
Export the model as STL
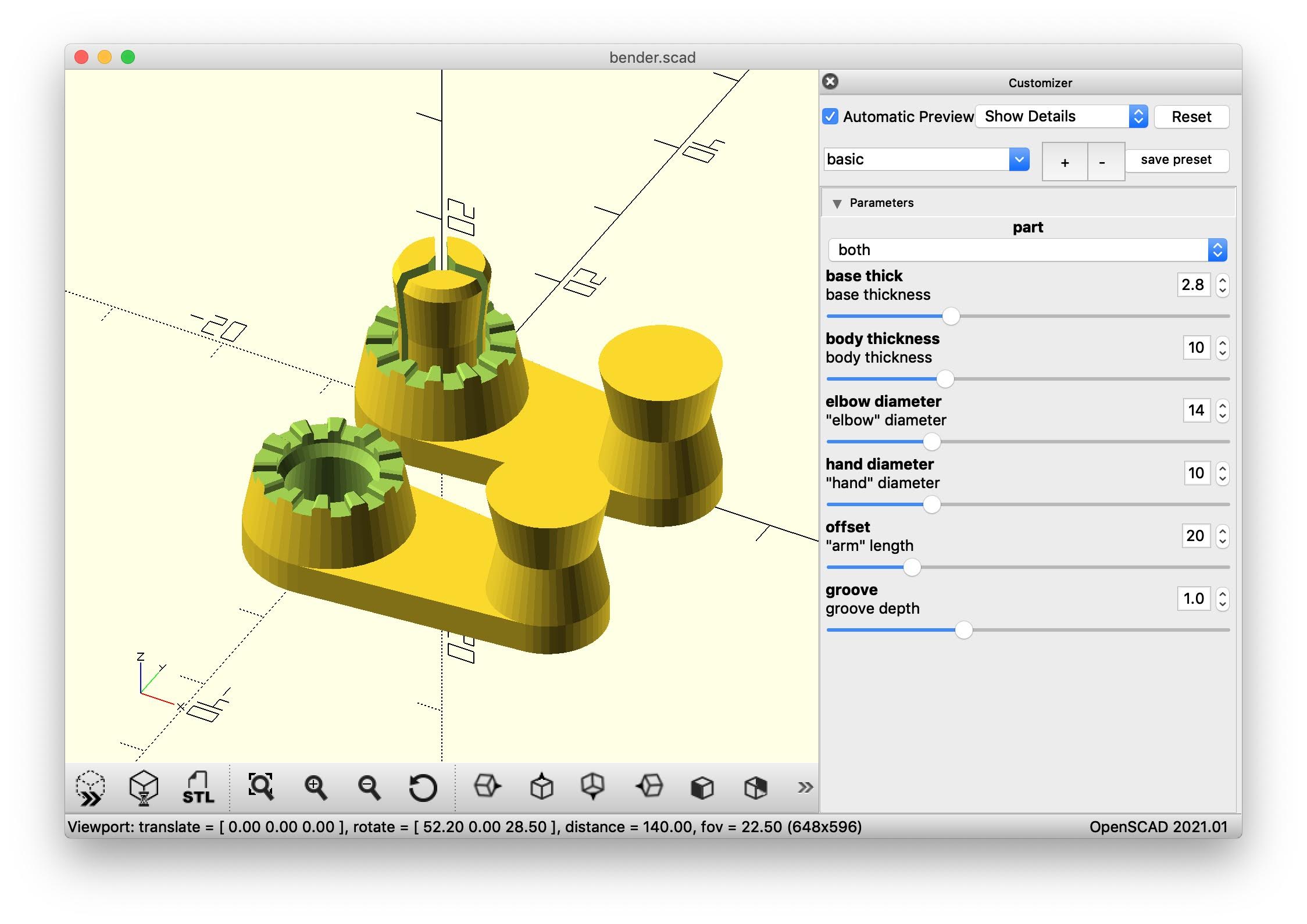point(198,788)
